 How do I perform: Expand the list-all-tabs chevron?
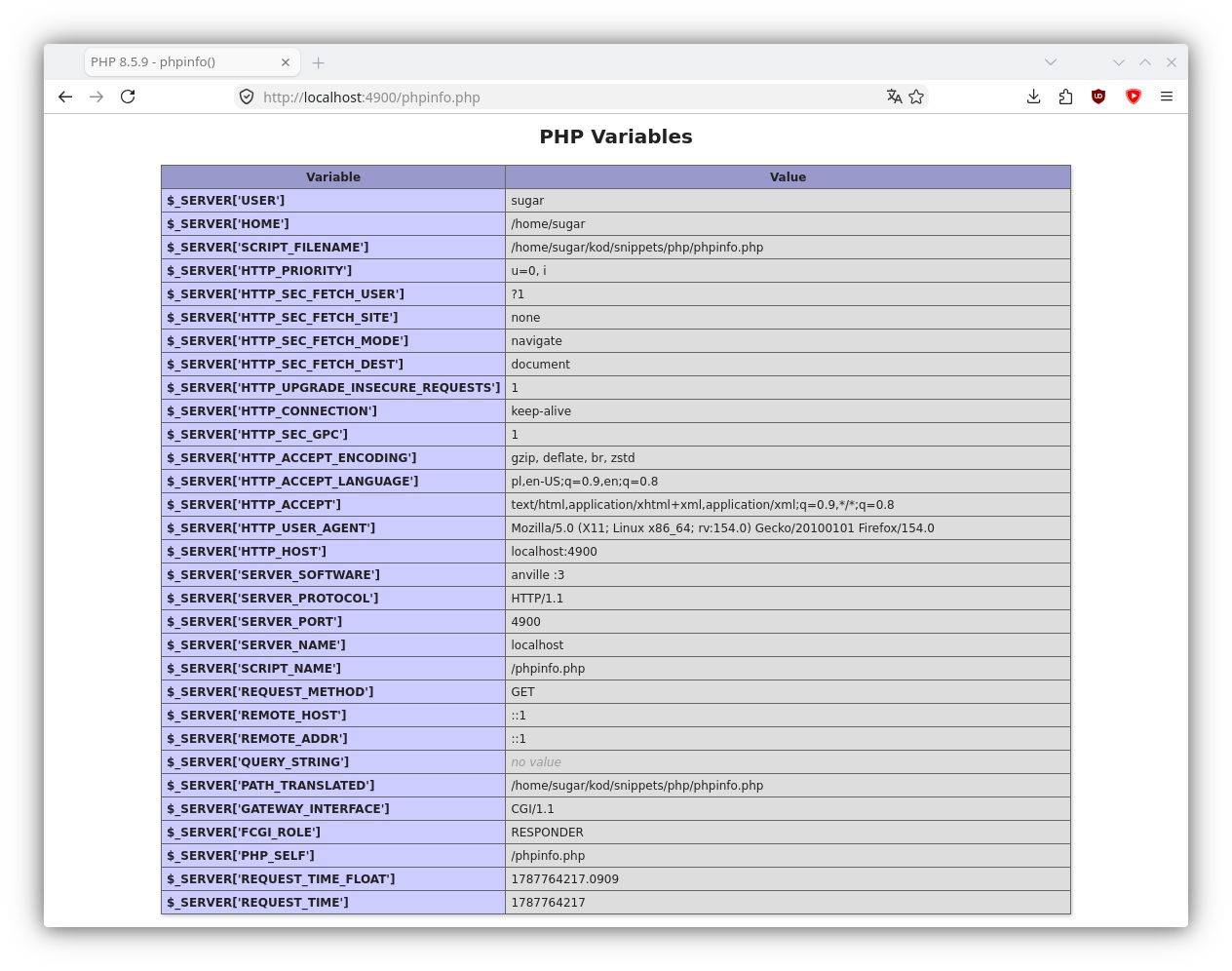pos(1051,62)
